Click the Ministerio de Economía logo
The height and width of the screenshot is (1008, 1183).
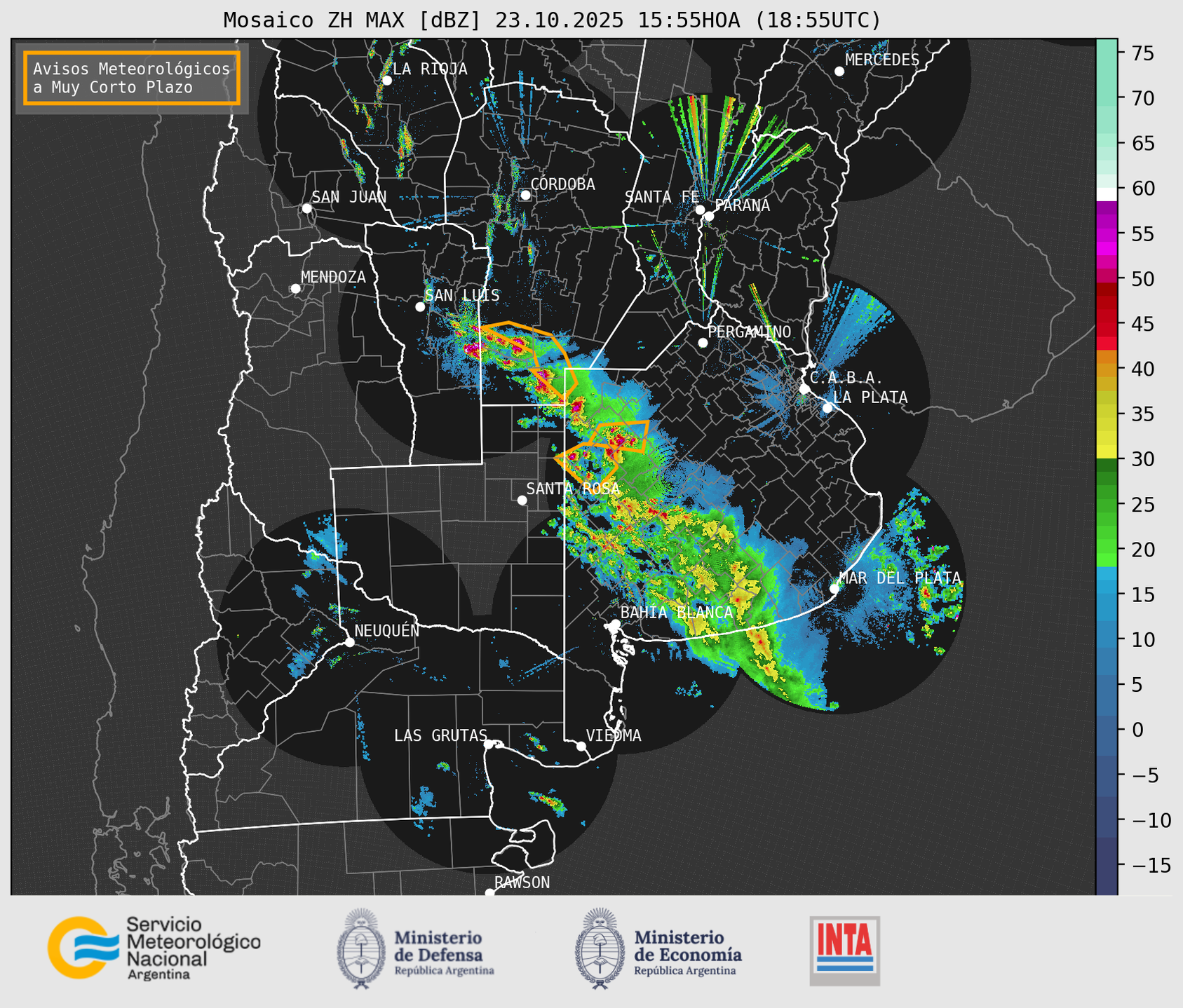(658, 949)
